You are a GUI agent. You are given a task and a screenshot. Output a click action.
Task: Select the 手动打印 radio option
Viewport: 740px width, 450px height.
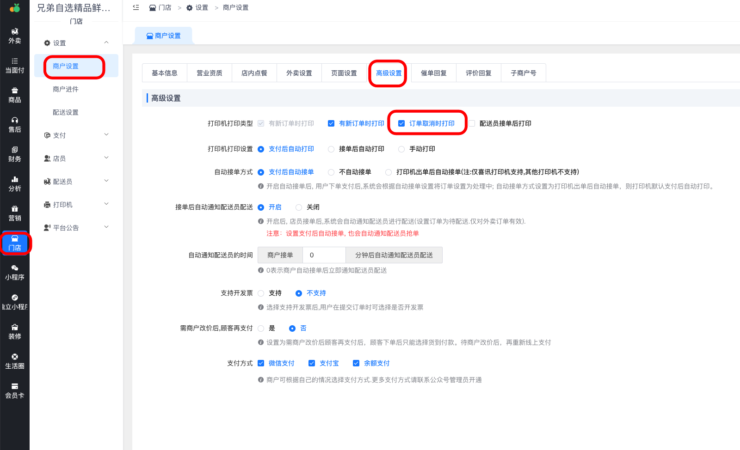click(401, 149)
